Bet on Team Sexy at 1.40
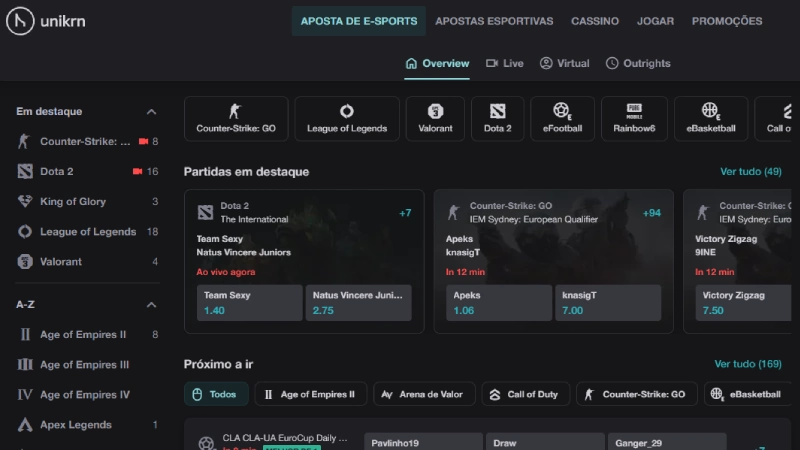 [x=249, y=303]
